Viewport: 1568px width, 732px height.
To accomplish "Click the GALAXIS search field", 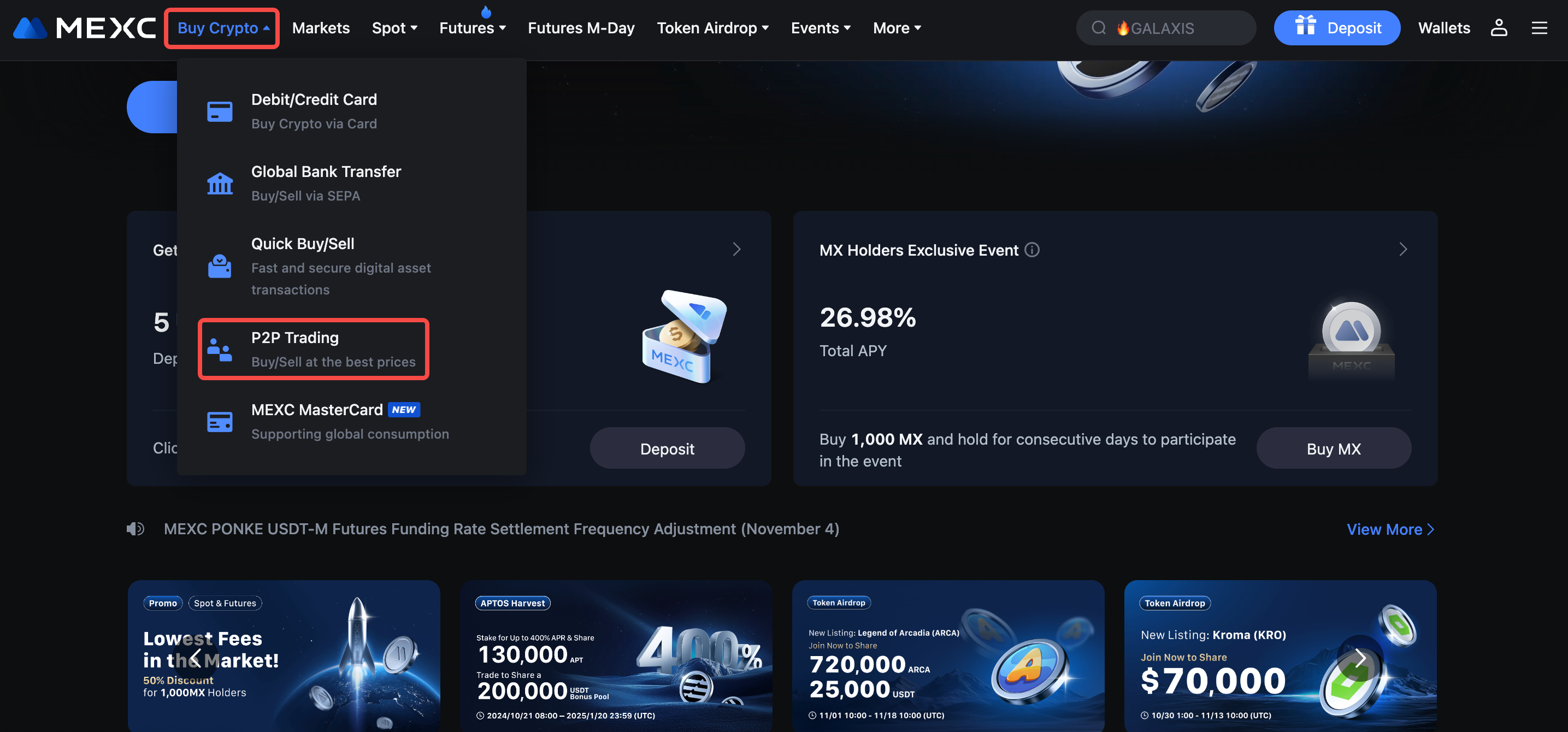I will click(1166, 28).
